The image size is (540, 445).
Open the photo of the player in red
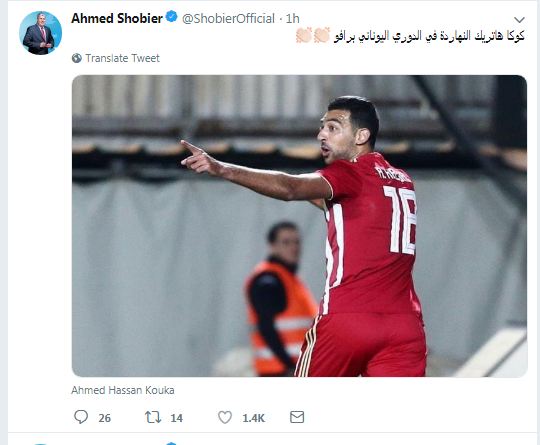click(x=299, y=226)
